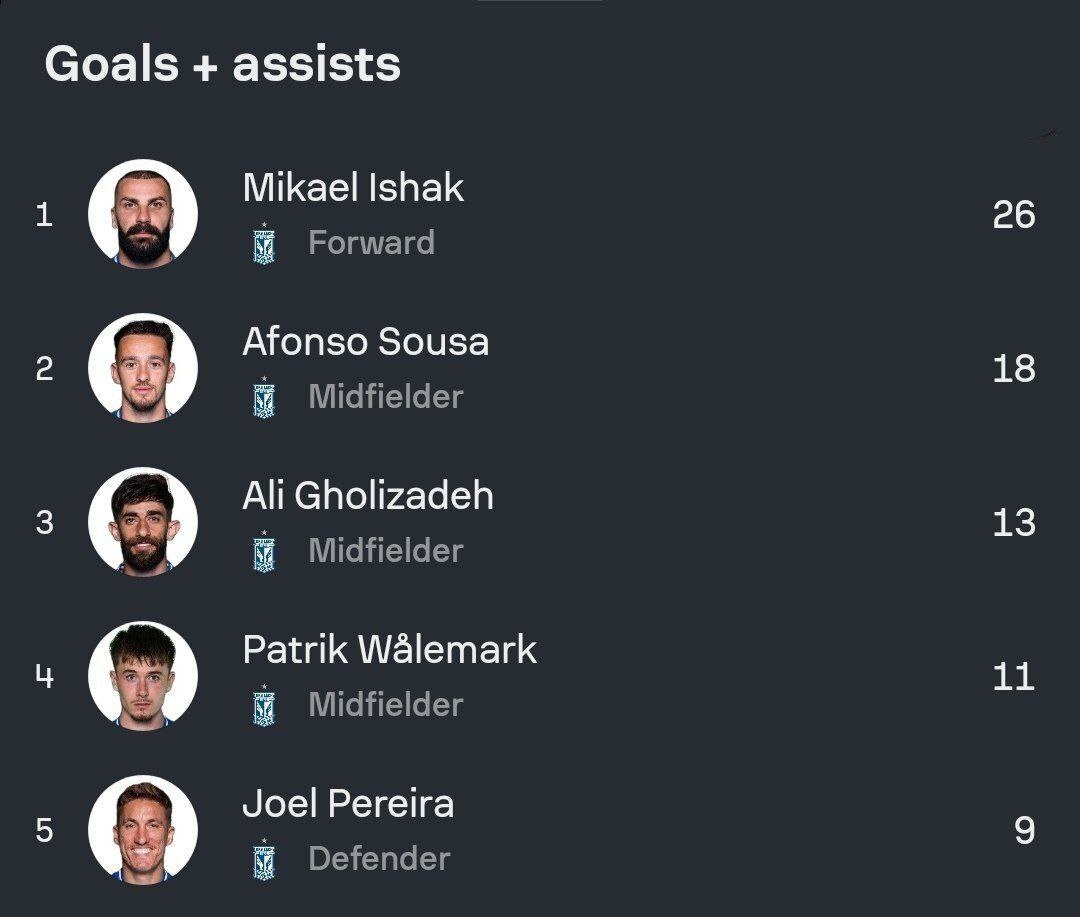Click the club crest beside Mikael Ishak's Forward label
This screenshot has height=917, width=1080.
tap(264, 243)
